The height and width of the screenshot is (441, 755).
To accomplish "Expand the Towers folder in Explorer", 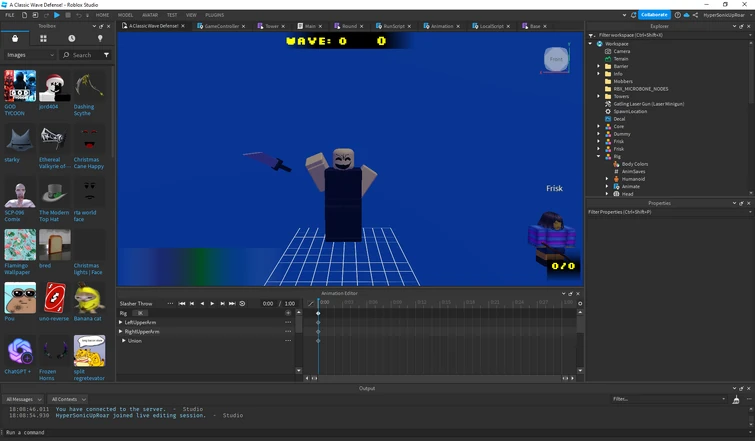I will pos(599,96).
